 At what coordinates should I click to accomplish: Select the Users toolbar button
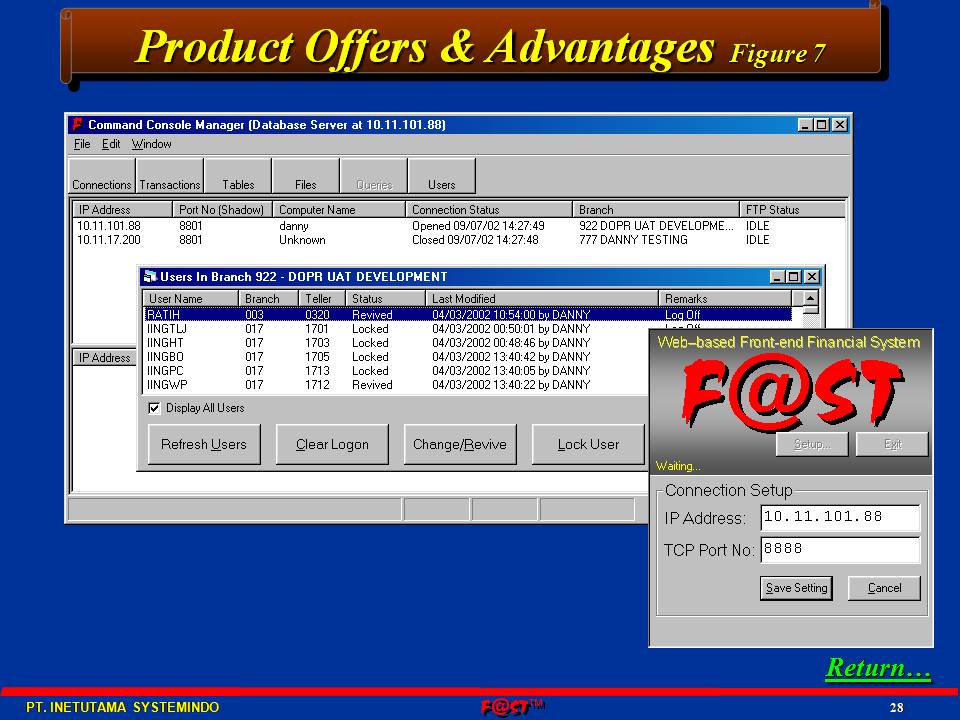(441, 177)
